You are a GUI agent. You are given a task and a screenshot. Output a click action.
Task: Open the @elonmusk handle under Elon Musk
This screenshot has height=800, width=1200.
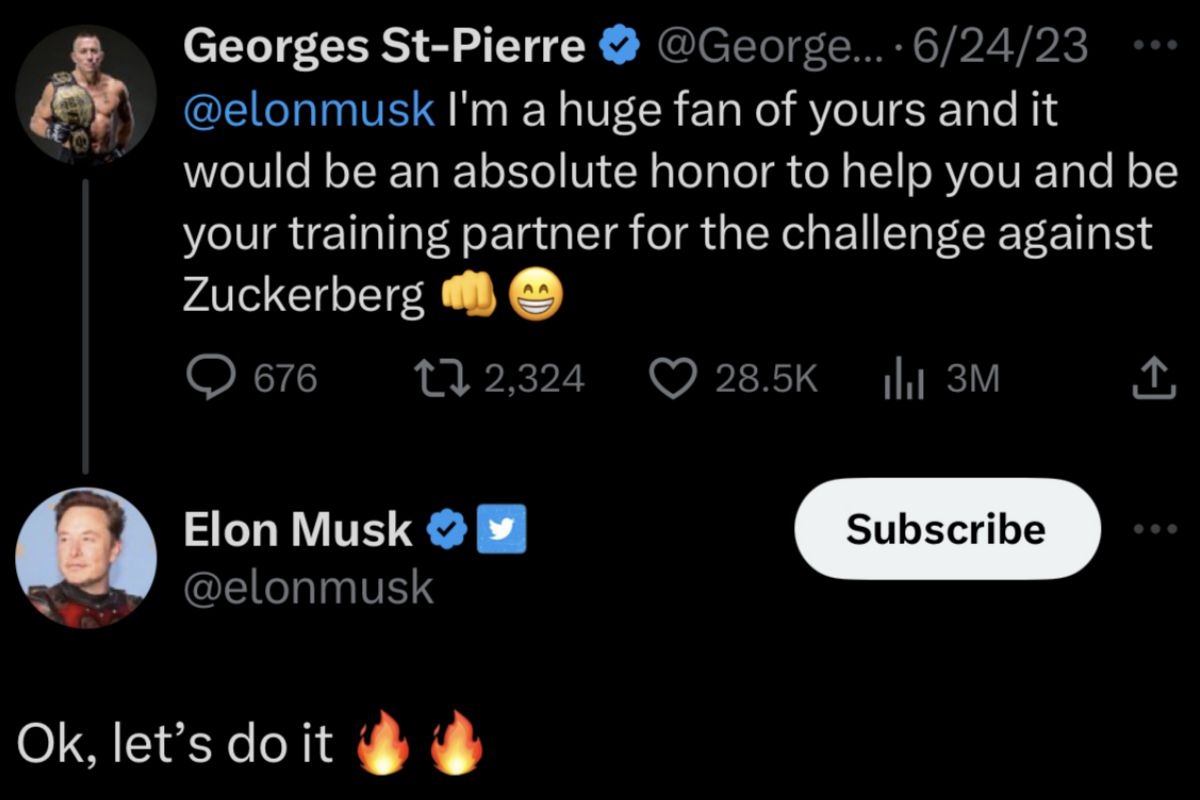pyautogui.click(x=308, y=589)
